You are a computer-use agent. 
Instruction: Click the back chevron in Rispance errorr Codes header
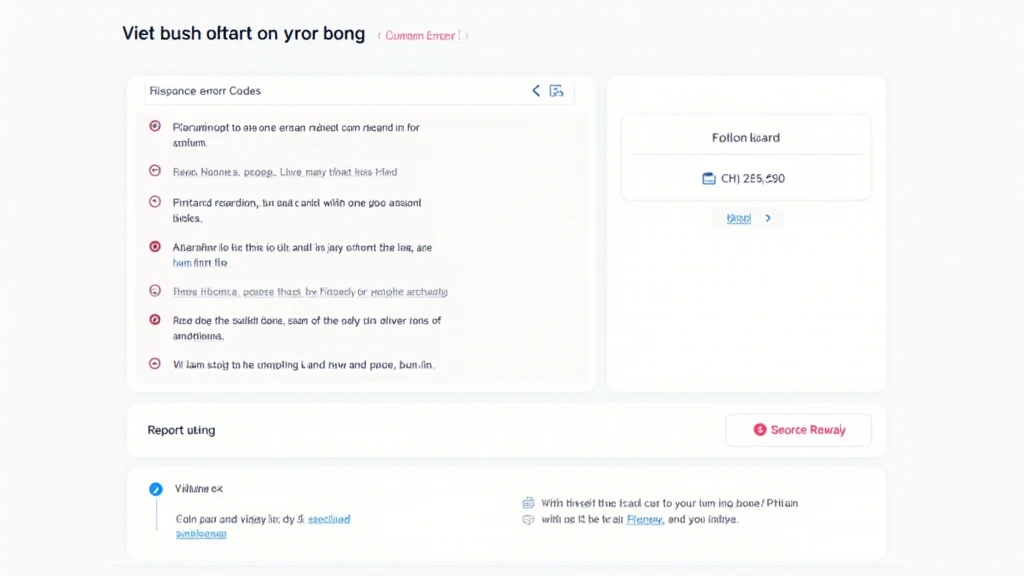[x=536, y=91]
